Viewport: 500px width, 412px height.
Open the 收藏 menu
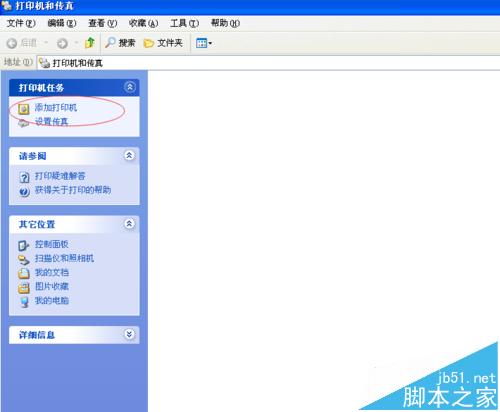143,23
